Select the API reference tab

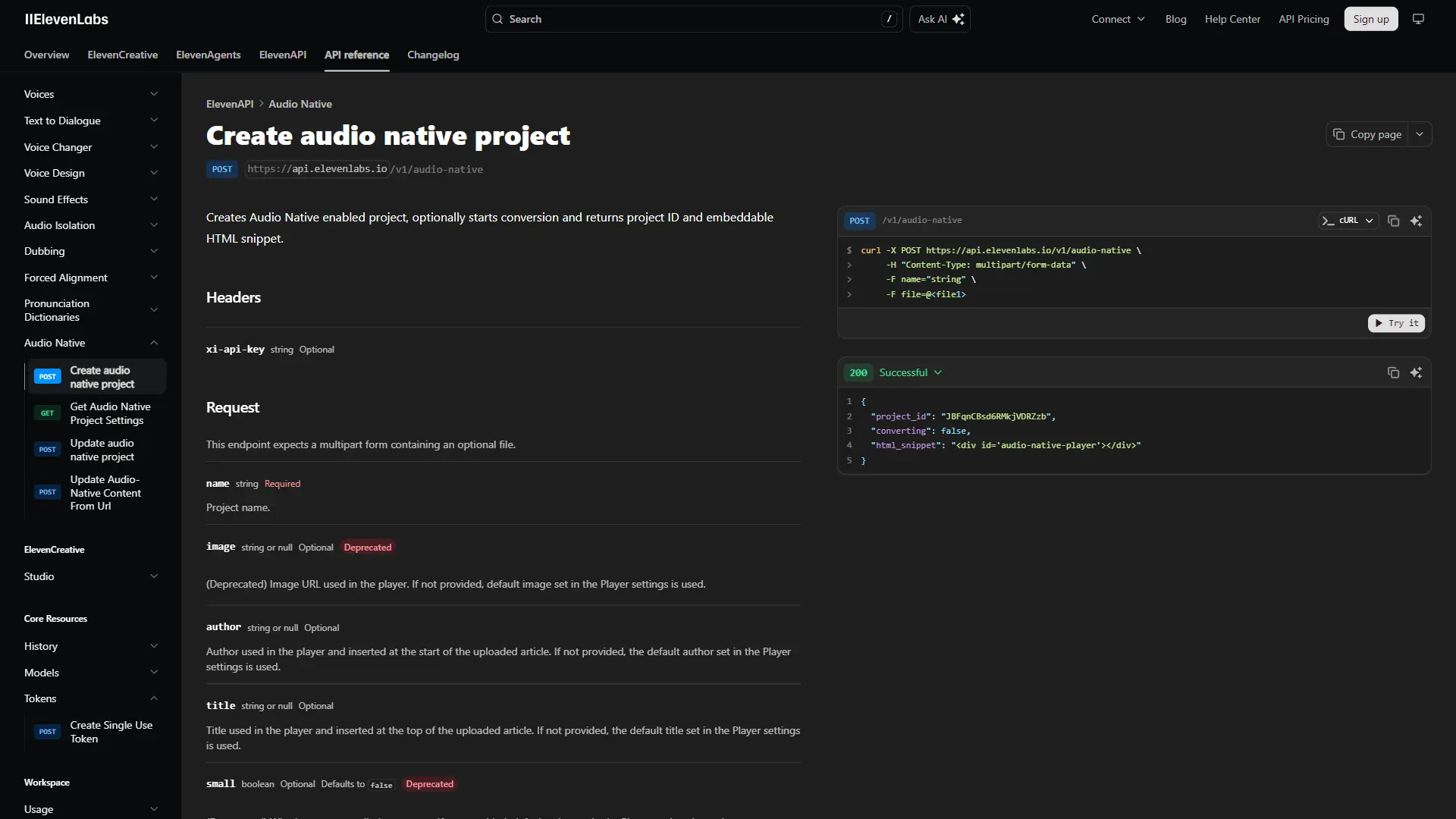[x=356, y=55]
